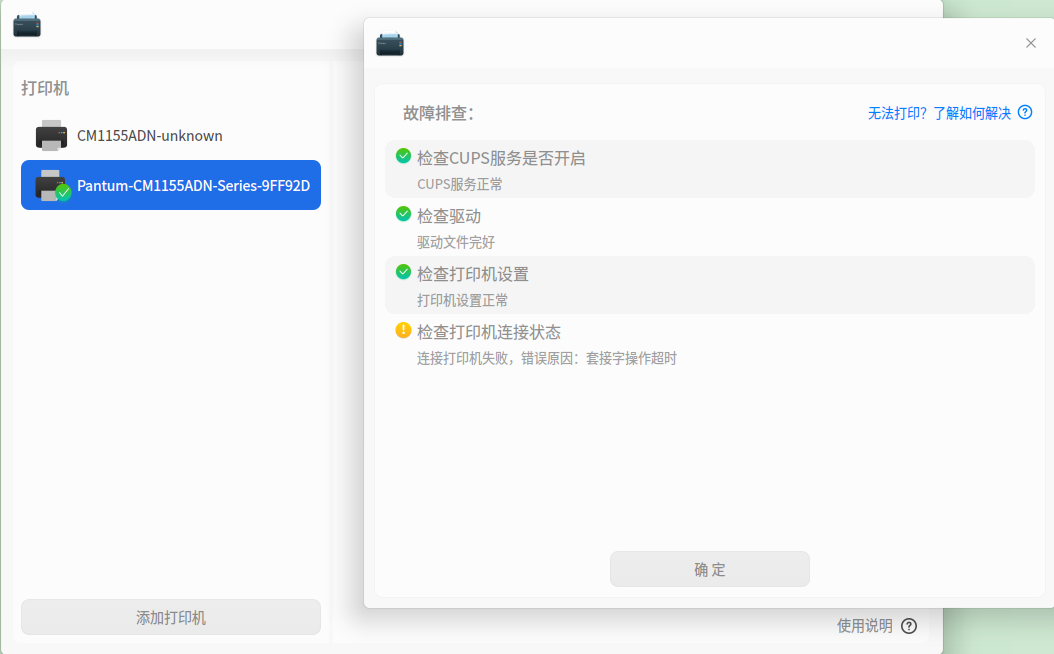Click the 检查CUPS服务是否开启 row title
This screenshot has height=654, width=1054.
click(x=501, y=158)
